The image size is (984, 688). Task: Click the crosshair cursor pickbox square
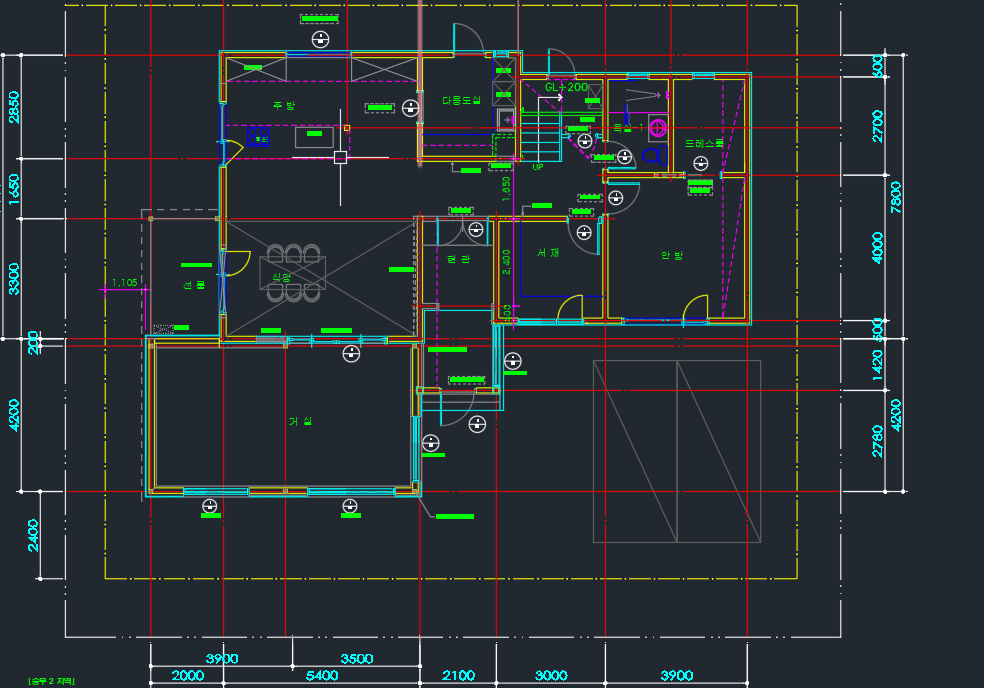[341, 156]
